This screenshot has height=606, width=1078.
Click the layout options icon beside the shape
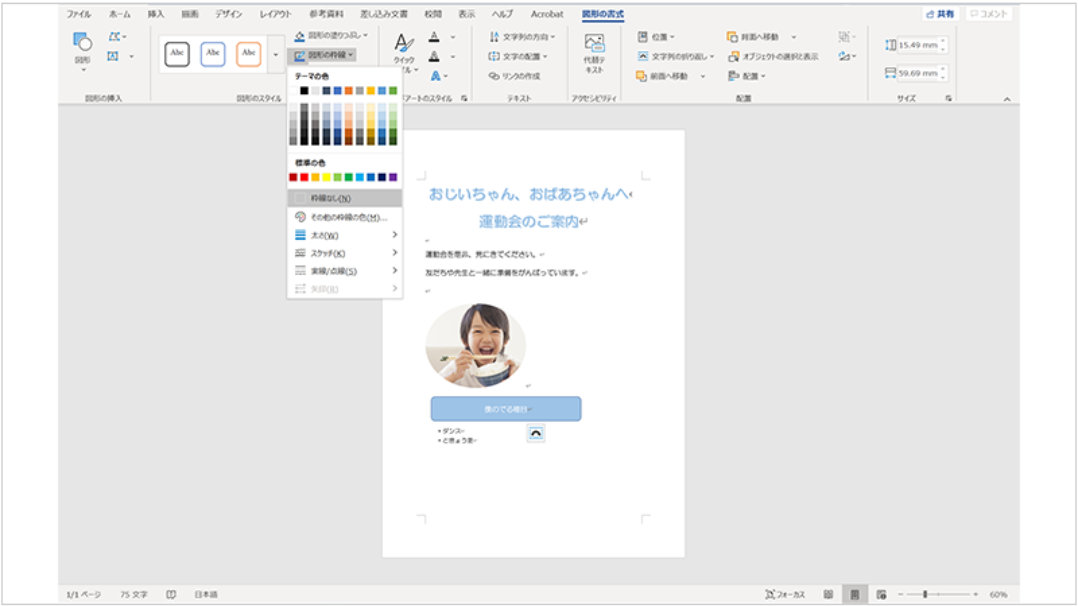(536, 433)
